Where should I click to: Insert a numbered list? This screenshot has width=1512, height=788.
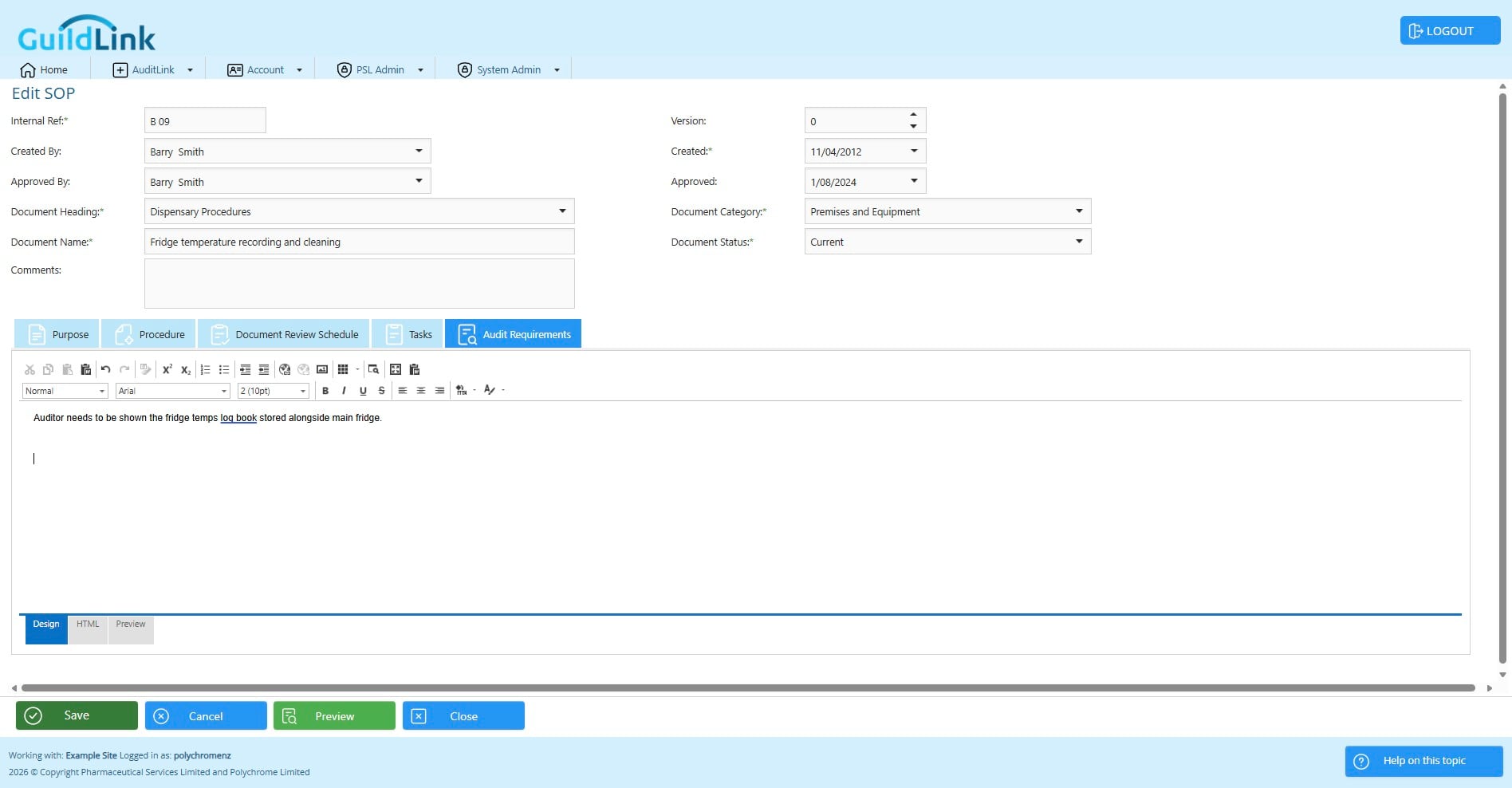coord(205,369)
